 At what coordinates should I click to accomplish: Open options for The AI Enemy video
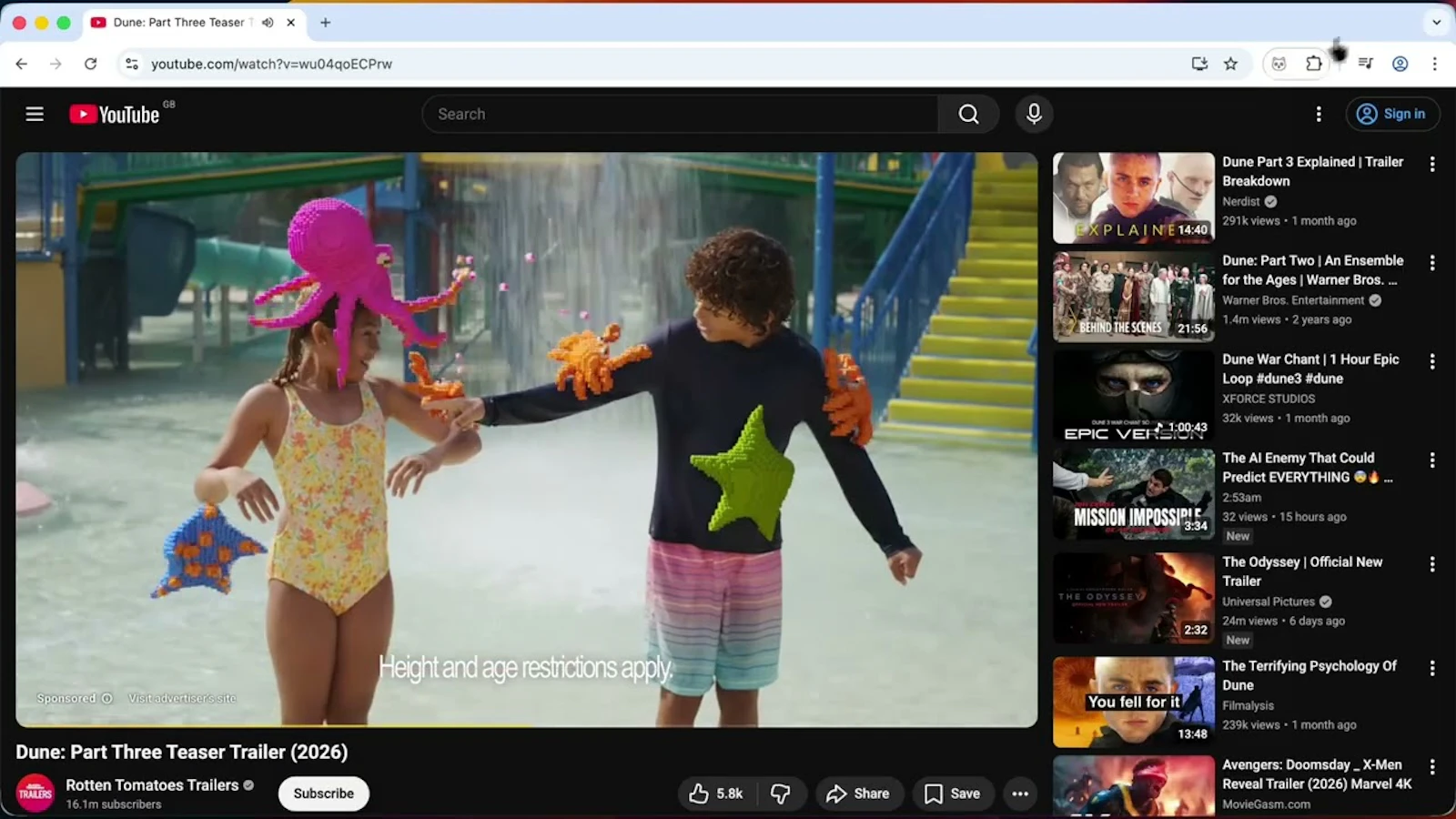1432,460
